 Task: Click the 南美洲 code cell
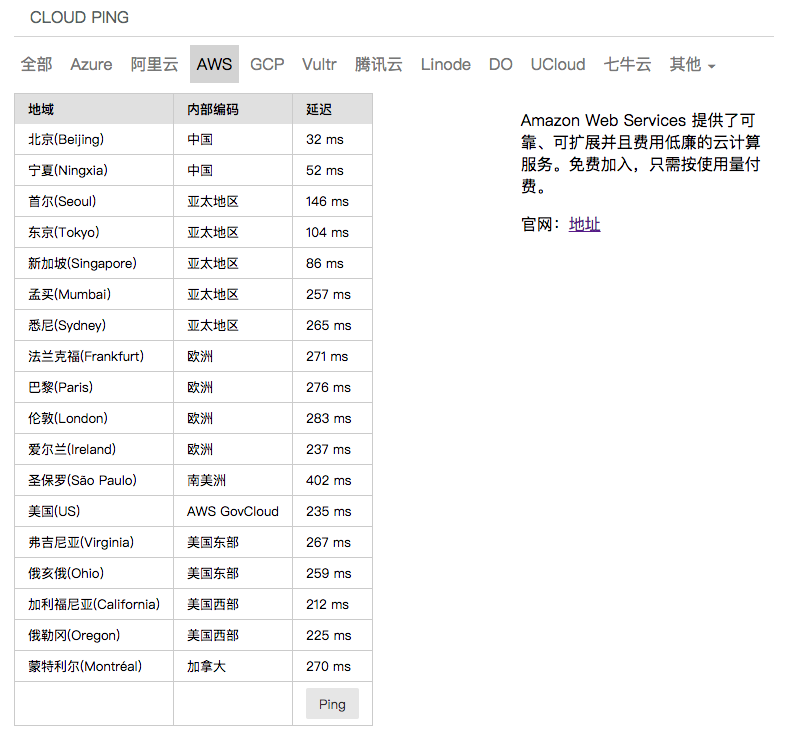coord(233,481)
